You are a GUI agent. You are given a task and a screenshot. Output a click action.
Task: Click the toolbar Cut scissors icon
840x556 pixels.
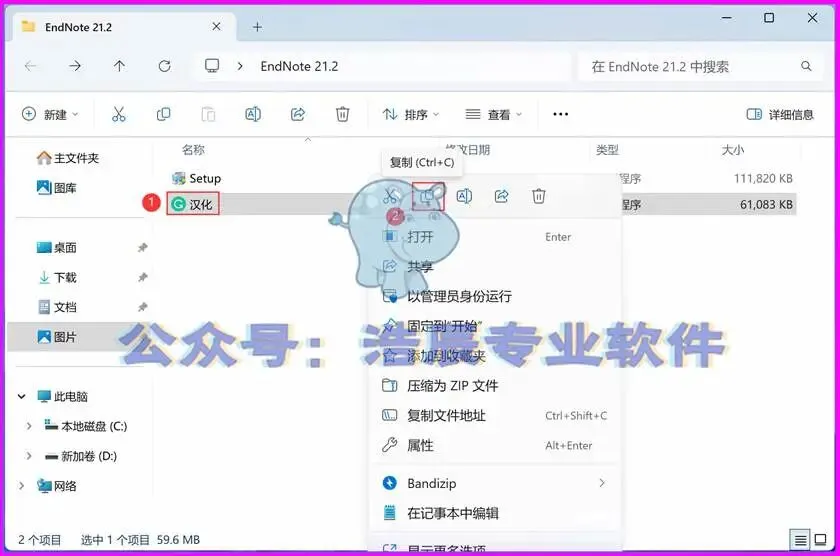click(x=118, y=114)
